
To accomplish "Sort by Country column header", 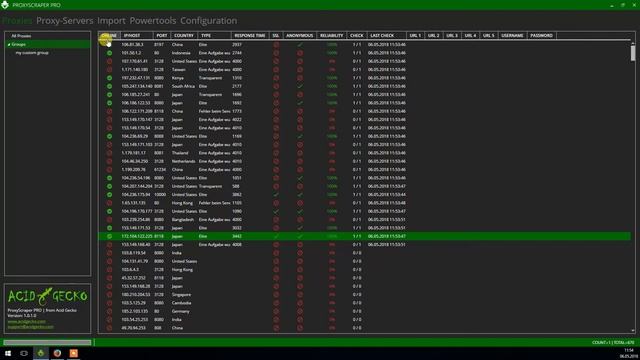I will tap(184, 36).
